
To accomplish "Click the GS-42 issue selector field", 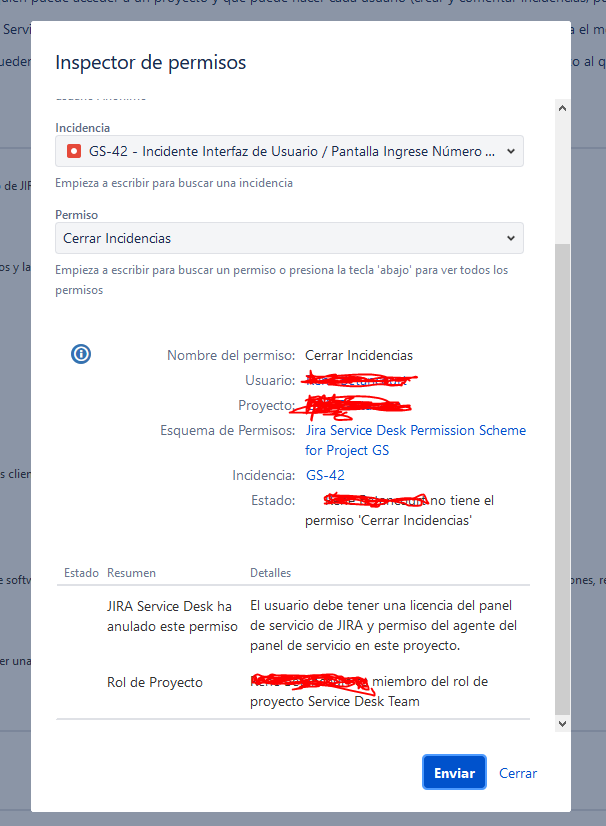I will (x=289, y=151).
